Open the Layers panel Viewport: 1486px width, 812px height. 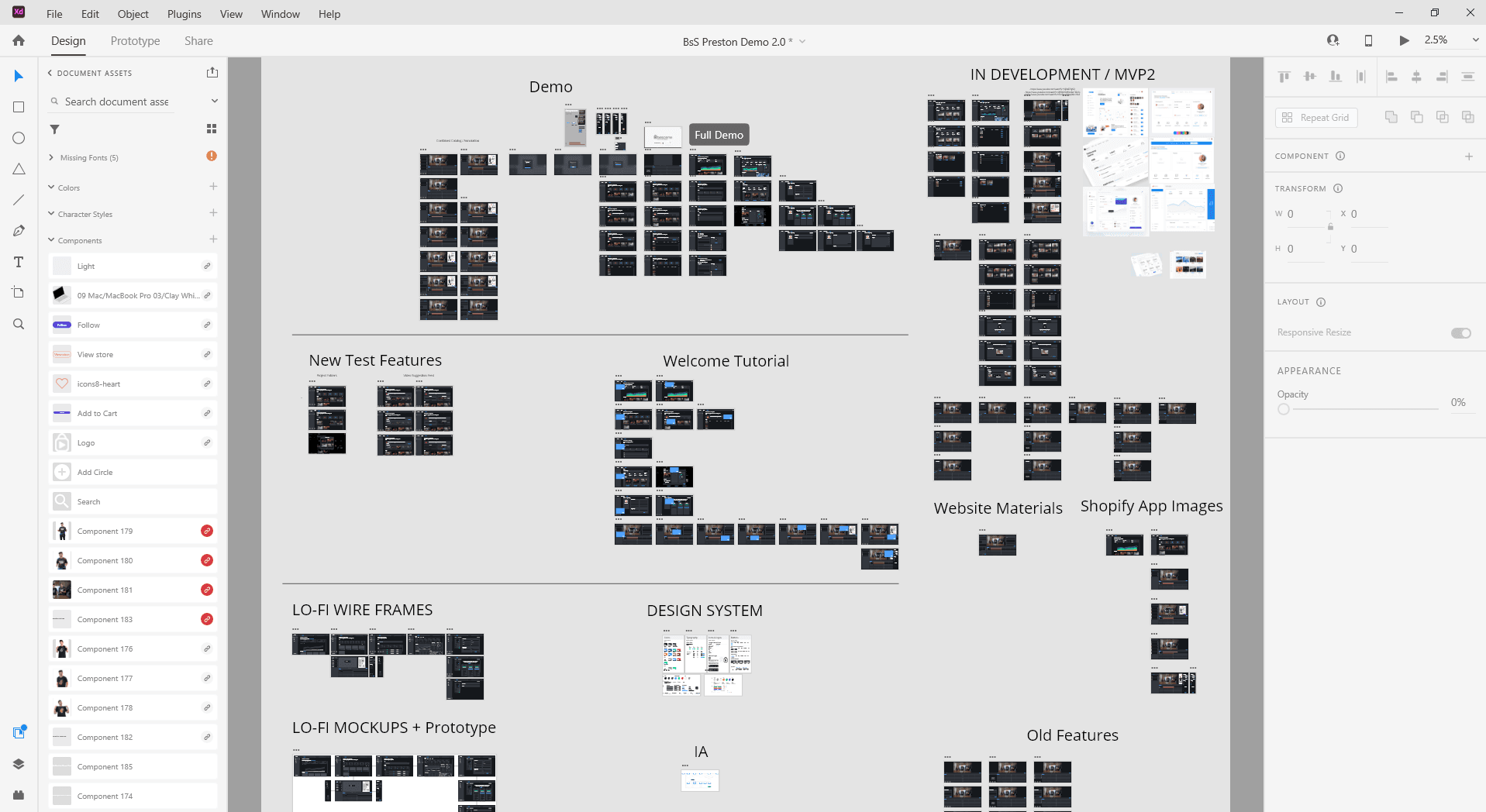coord(18,764)
